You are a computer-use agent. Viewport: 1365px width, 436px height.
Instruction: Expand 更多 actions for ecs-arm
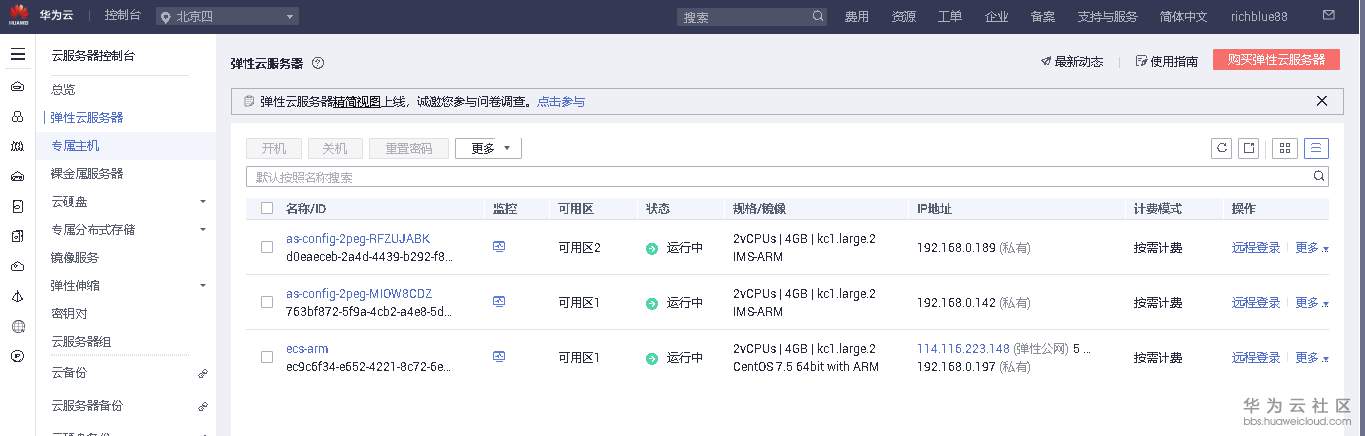[x=1312, y=358]
